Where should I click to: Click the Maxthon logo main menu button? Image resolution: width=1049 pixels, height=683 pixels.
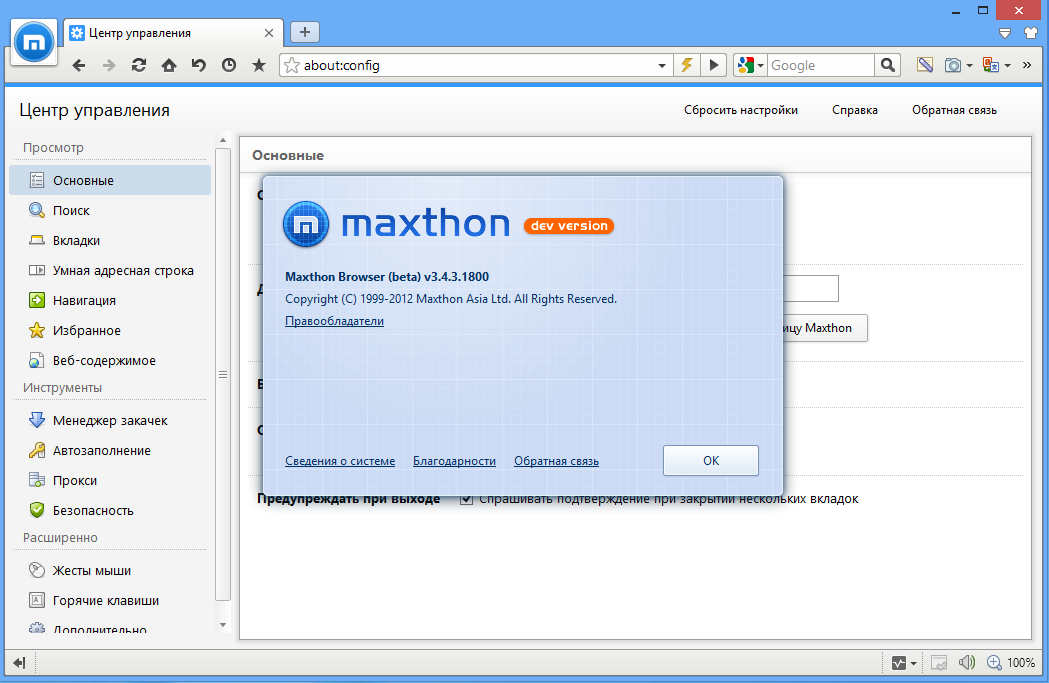point(35,41)
